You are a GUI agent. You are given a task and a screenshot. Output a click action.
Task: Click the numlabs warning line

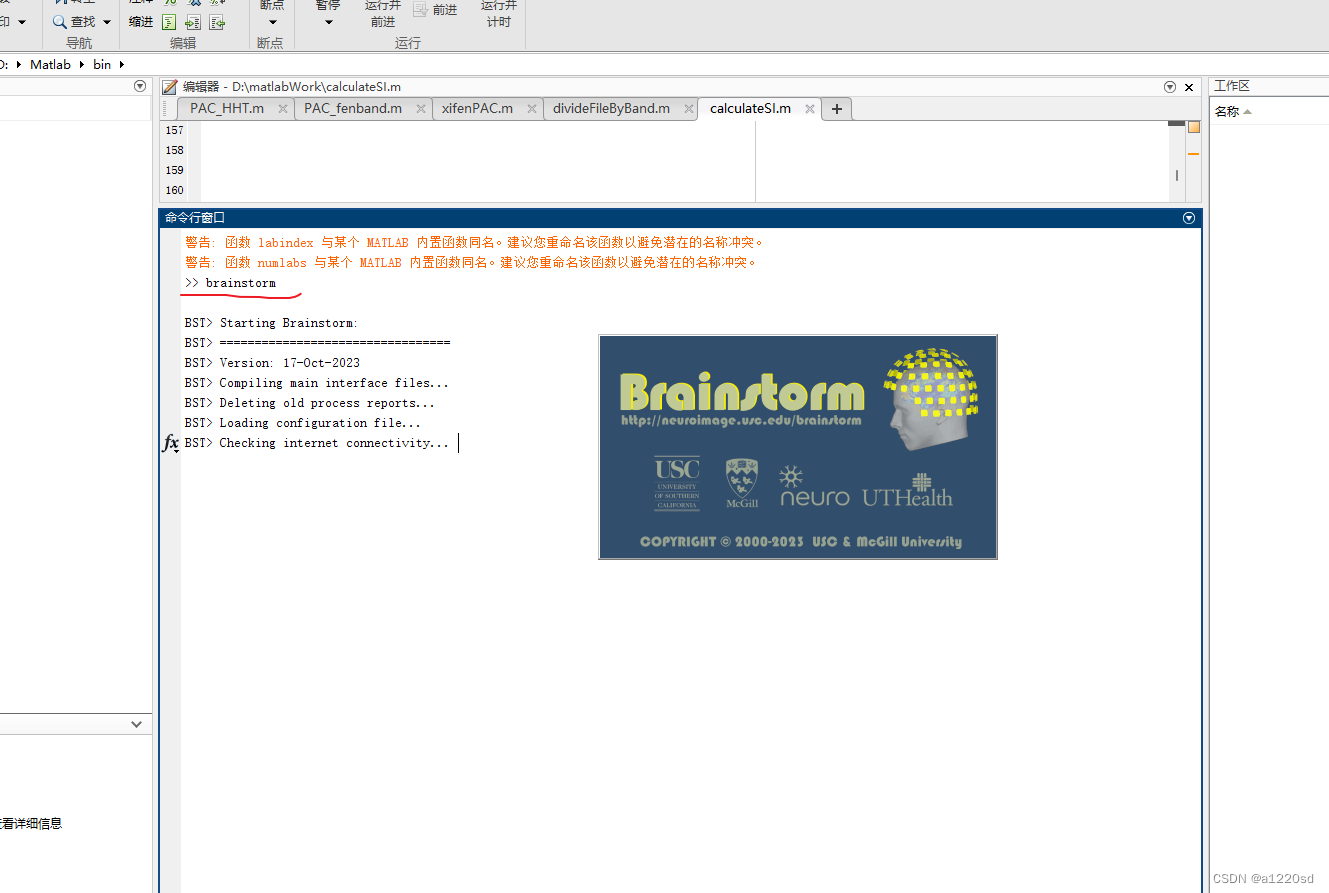tap(471, 262)
